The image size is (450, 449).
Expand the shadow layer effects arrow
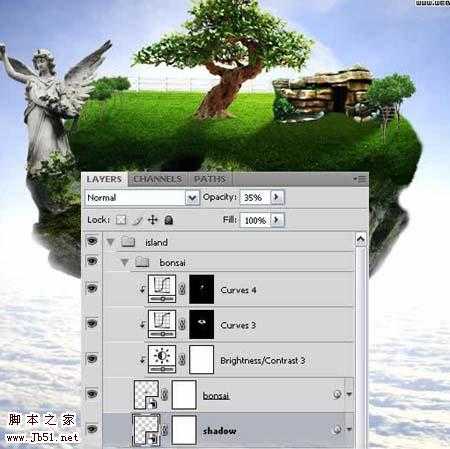click(x=349, y=429)
